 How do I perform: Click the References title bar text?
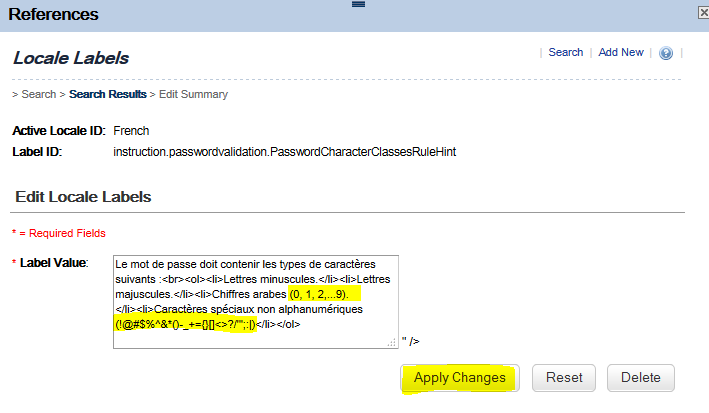(x=53, y=14)
